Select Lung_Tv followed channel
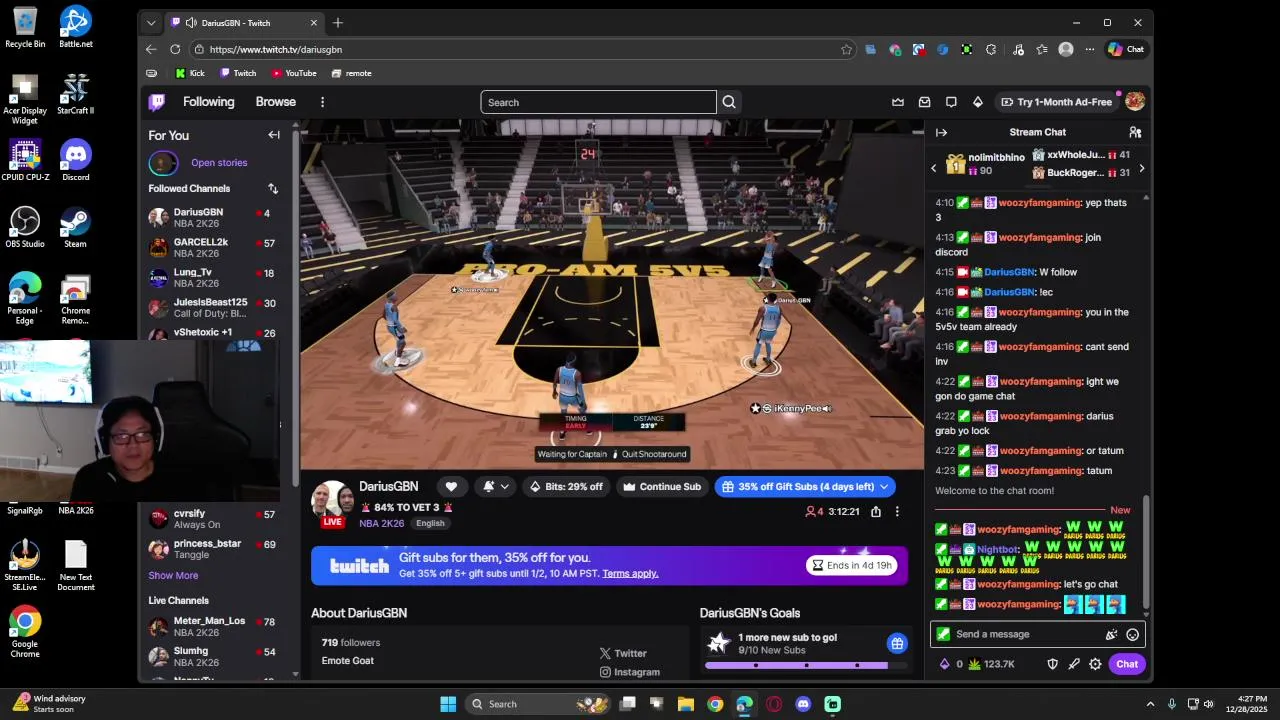 click(x=213, y=278)
